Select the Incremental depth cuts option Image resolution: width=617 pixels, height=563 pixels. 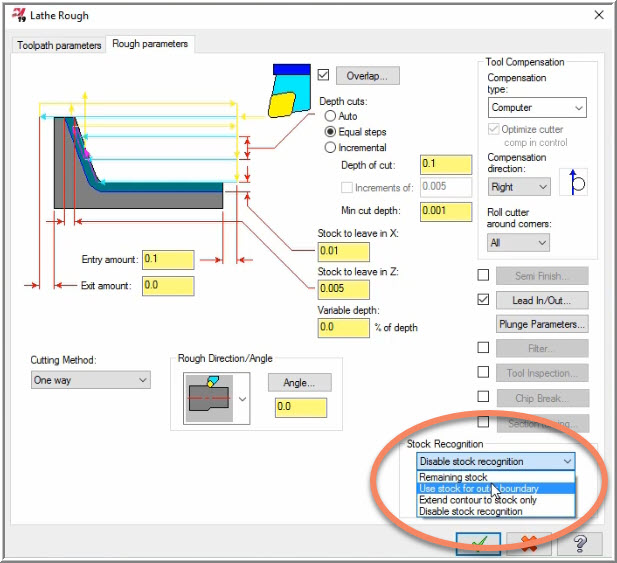click(331, 147)
